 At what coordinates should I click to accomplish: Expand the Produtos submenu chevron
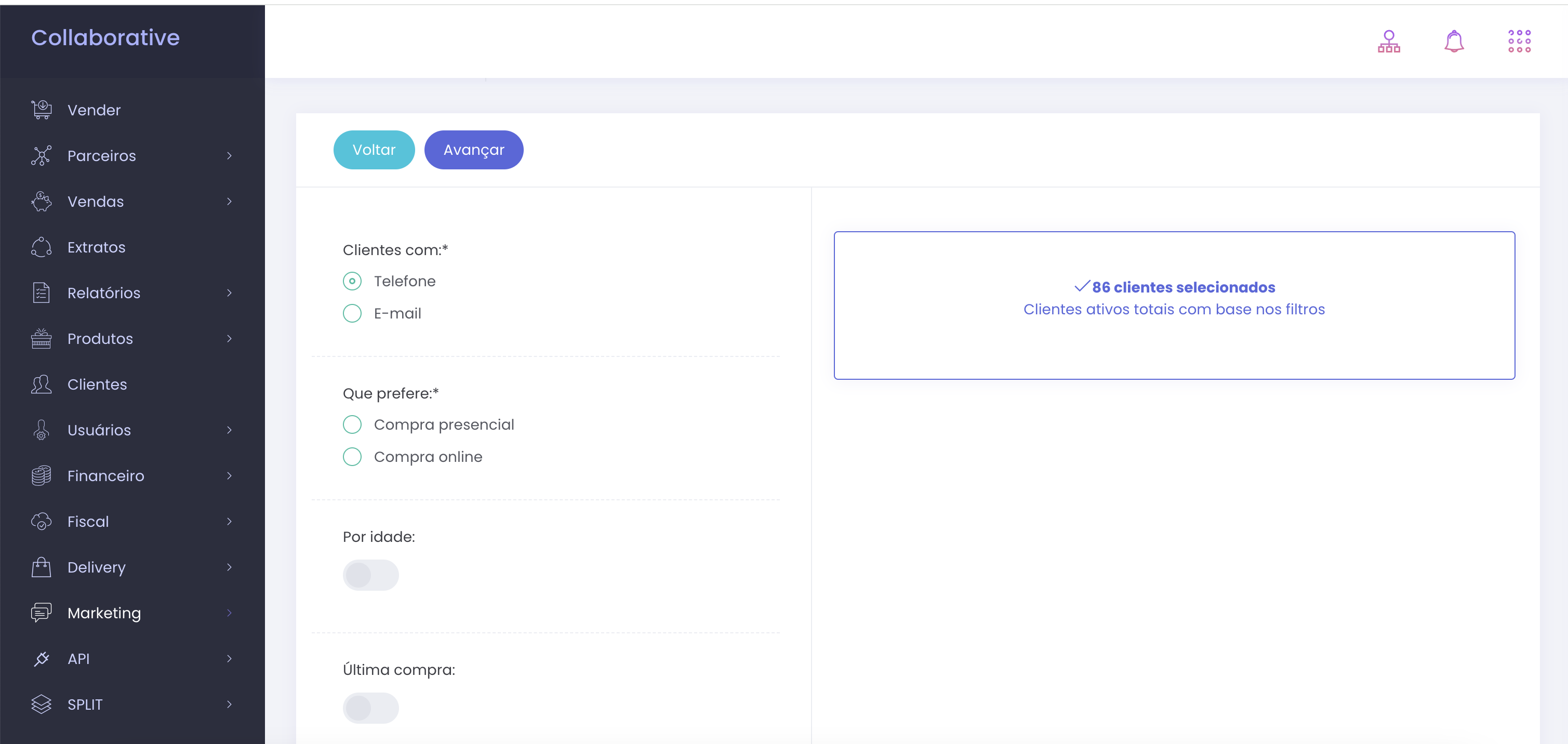point(229,339)
